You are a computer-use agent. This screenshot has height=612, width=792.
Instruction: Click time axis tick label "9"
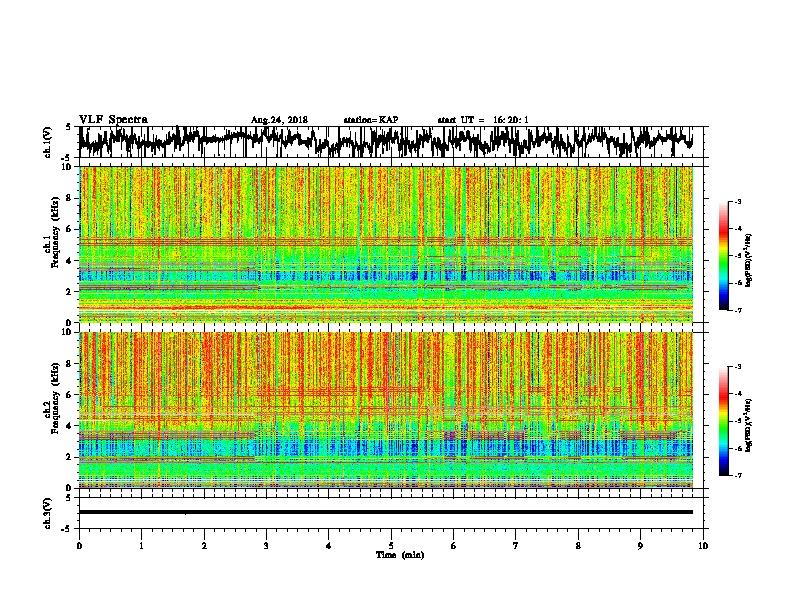(640, 546)
